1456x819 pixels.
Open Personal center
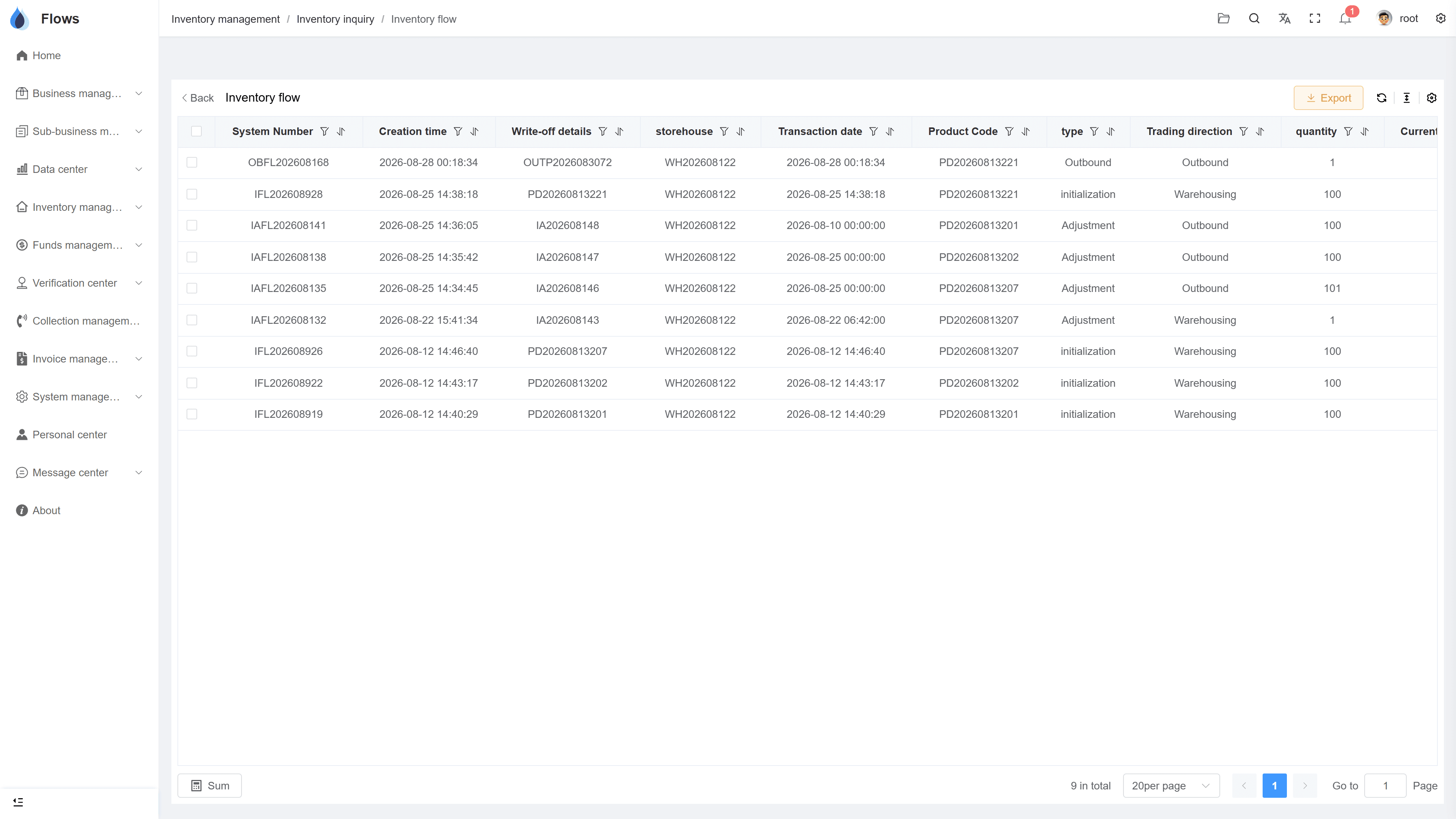[x=79, y=435]
